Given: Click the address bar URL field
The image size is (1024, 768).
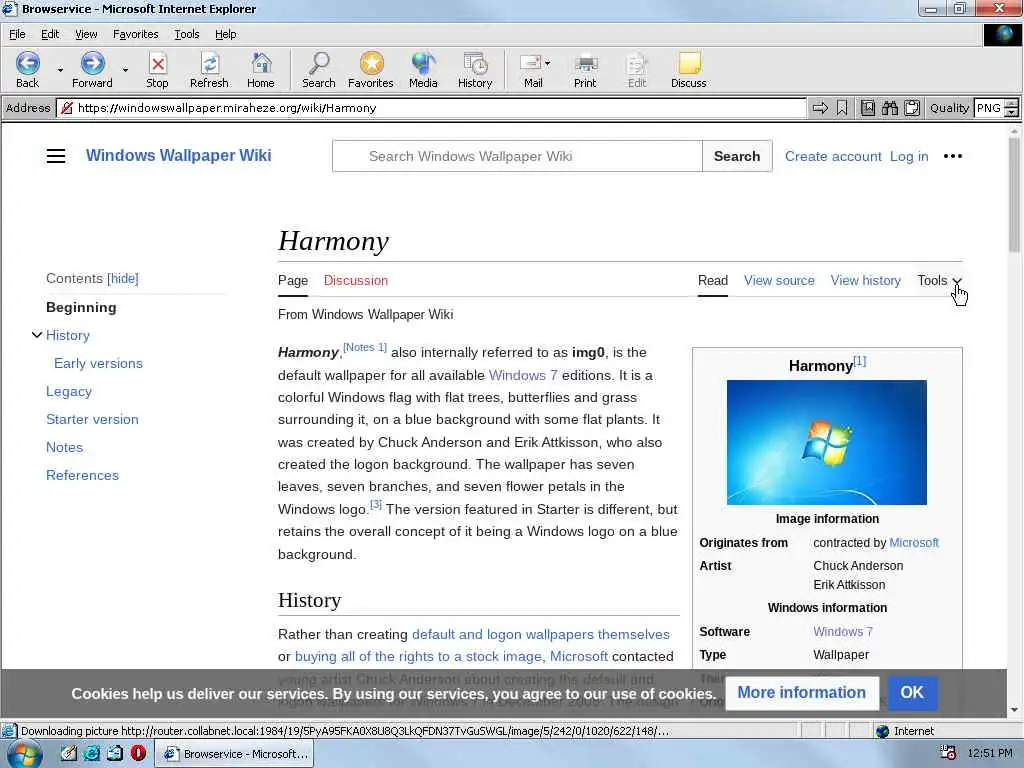Looking at the screenshot, I should (x=431, y=108).
